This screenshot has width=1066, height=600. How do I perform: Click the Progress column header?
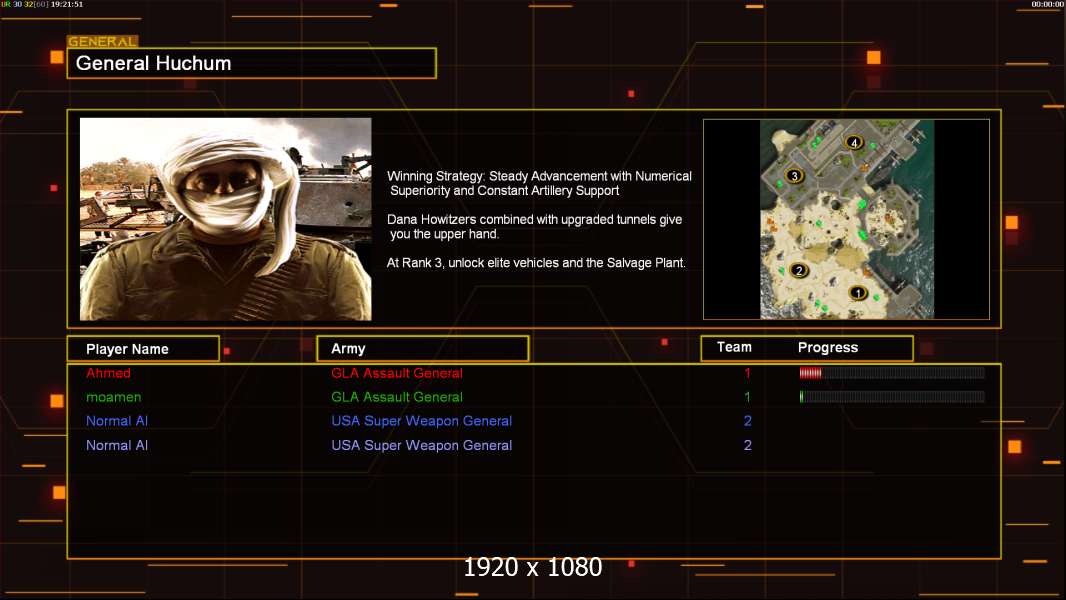[827, 347]
